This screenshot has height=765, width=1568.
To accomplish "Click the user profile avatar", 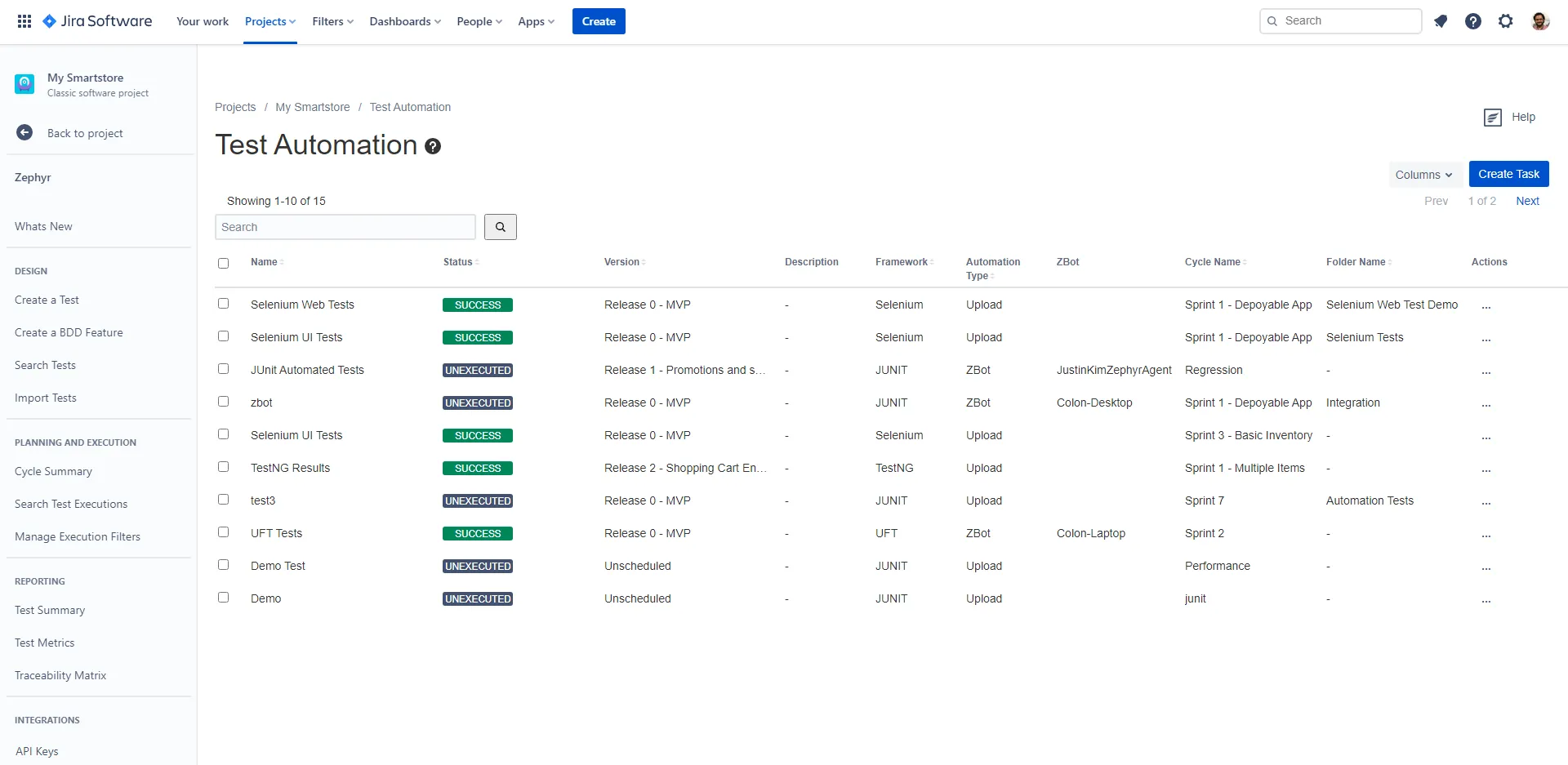I will (x=1540, y=21).
